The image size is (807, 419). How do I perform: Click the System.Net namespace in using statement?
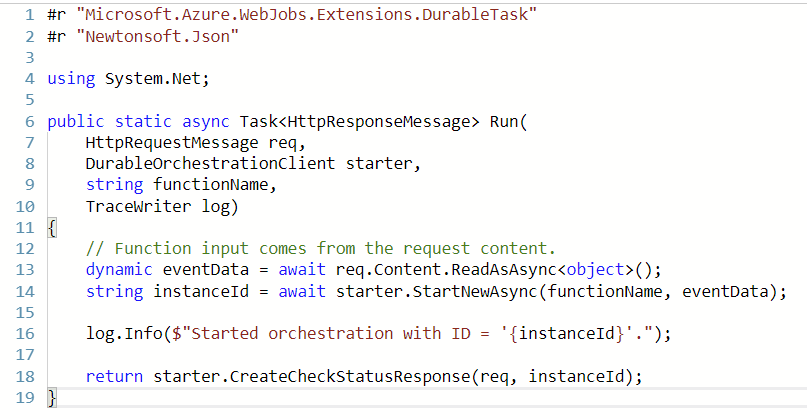pyautogui.click(x=158, y=78)
